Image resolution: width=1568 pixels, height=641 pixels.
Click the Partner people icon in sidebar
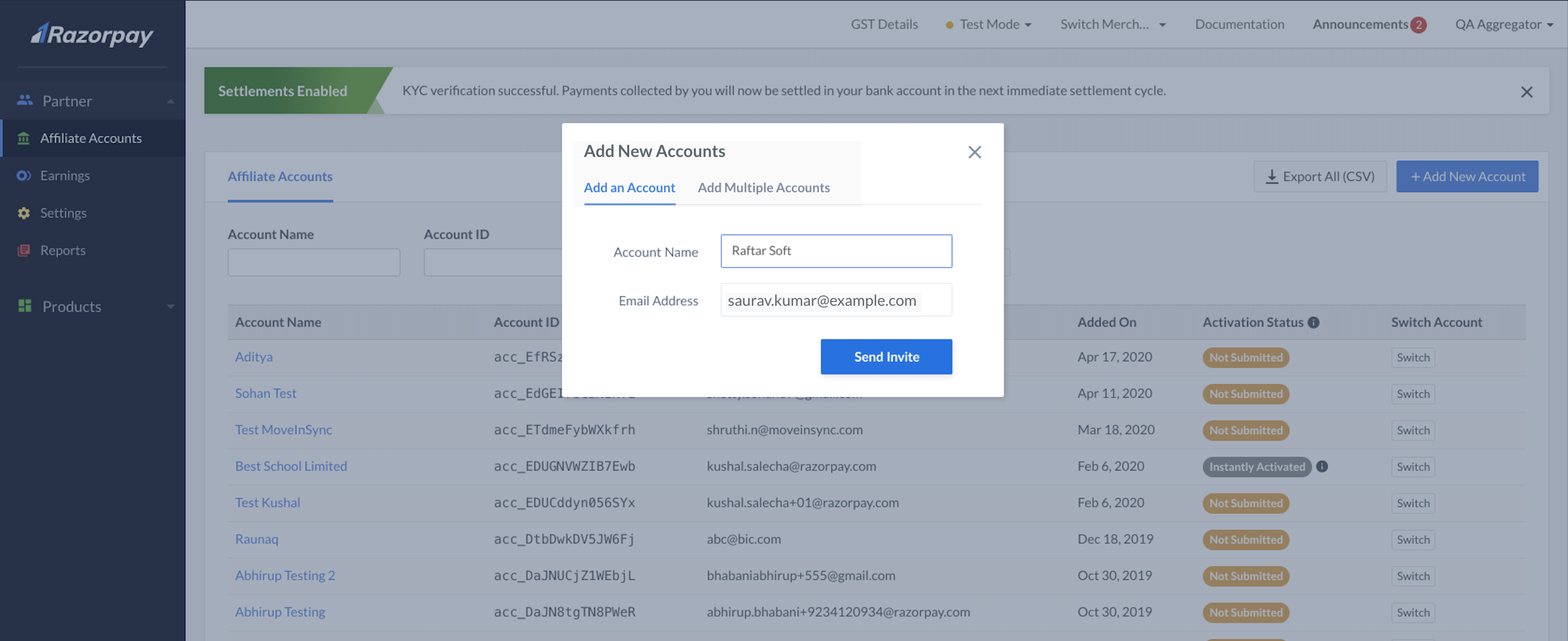pyautogui.click(x=25, y=100)
